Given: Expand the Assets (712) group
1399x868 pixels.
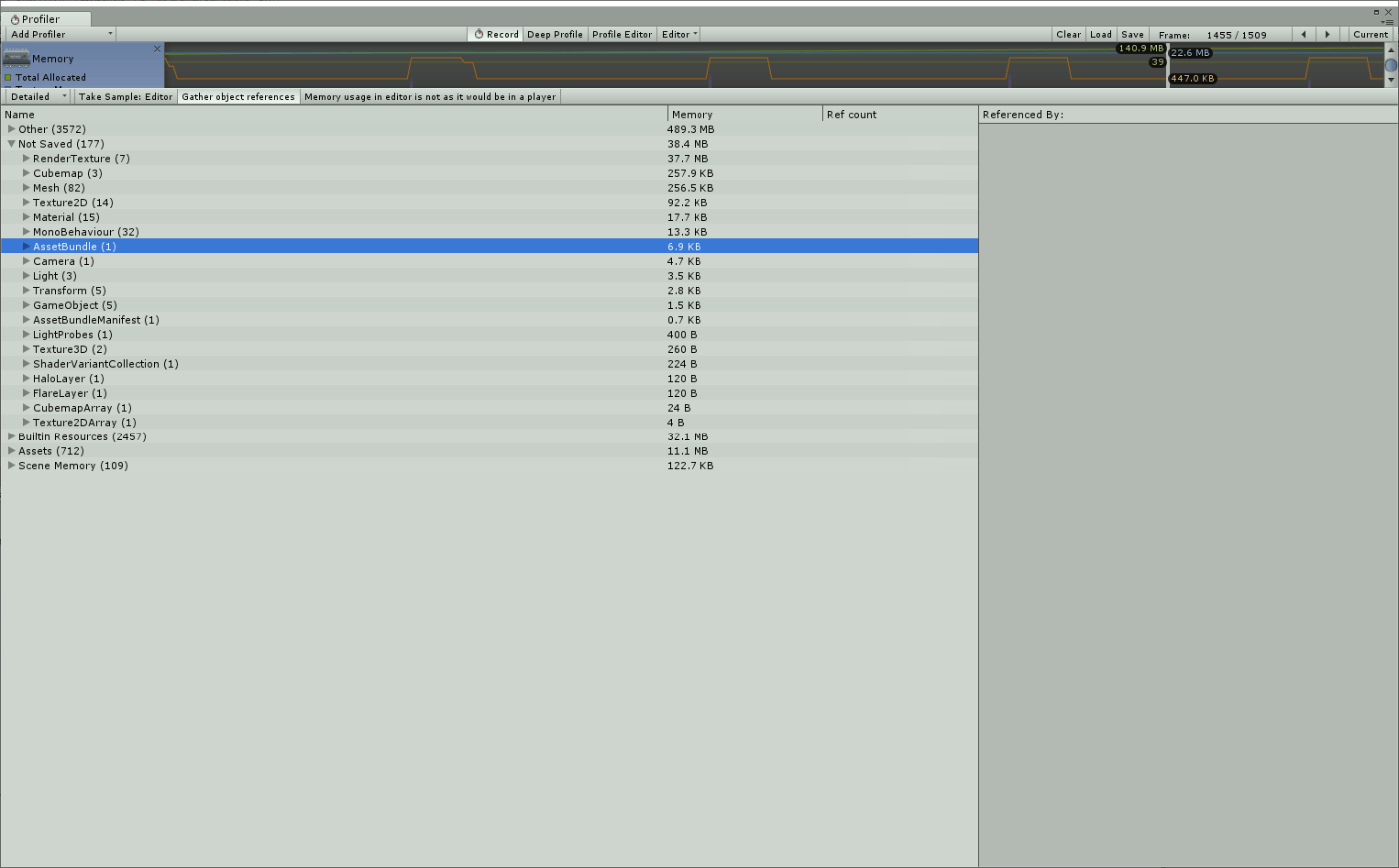Looking at the screenshot, I should (x=11, y=451).
